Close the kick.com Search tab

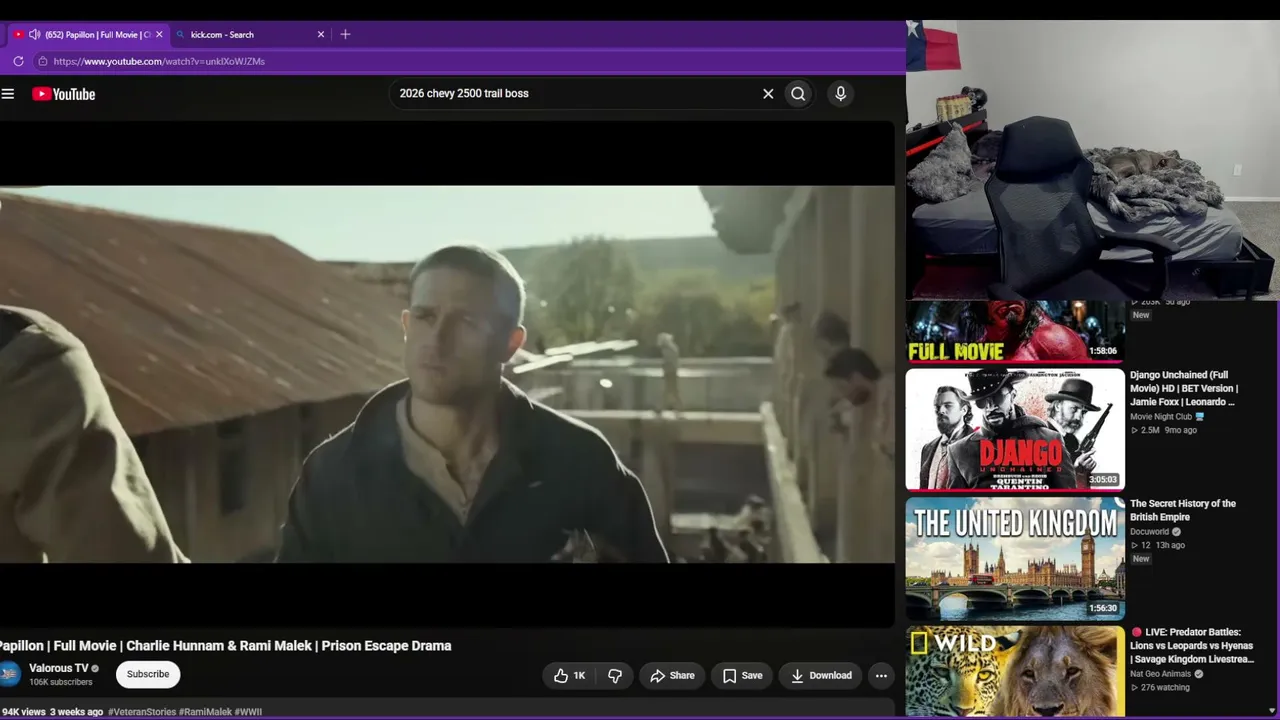tap(321, 34)
